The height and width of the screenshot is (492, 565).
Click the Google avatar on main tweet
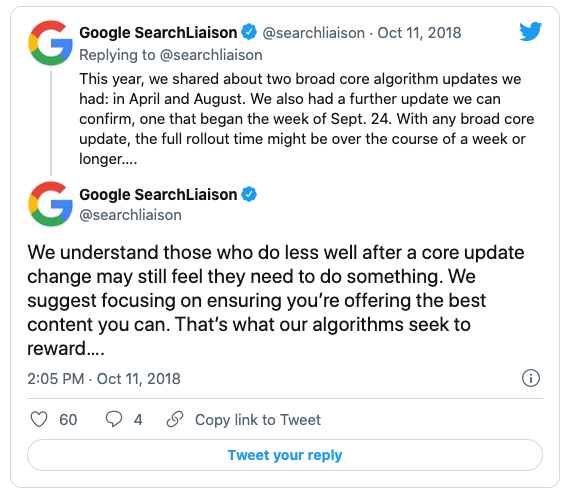click(x=51, y=204)
